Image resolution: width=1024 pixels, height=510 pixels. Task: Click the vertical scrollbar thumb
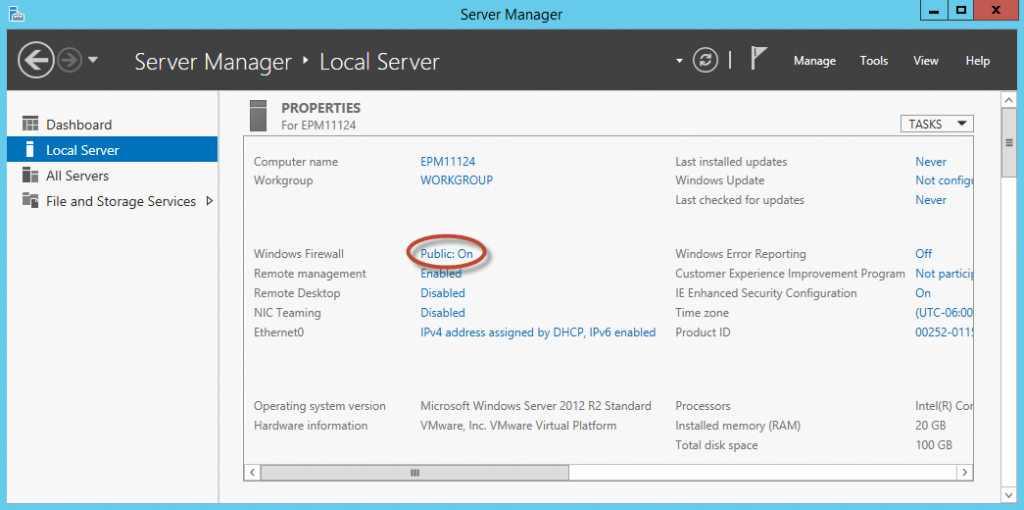pyautogui.click(x=1008, y=142)
